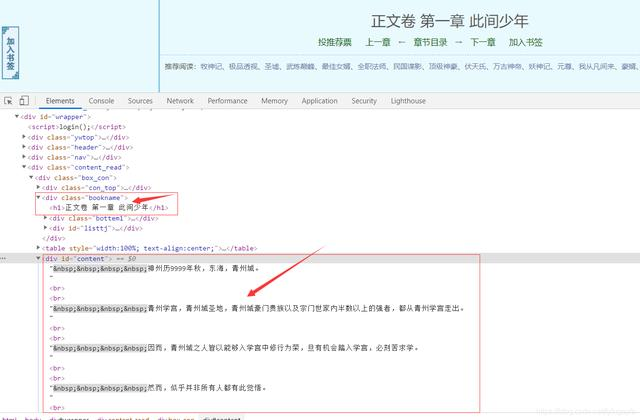Go to previous chapter 上一章
The height and width of the screenshot is (420, 640).
tap(378, 42)
